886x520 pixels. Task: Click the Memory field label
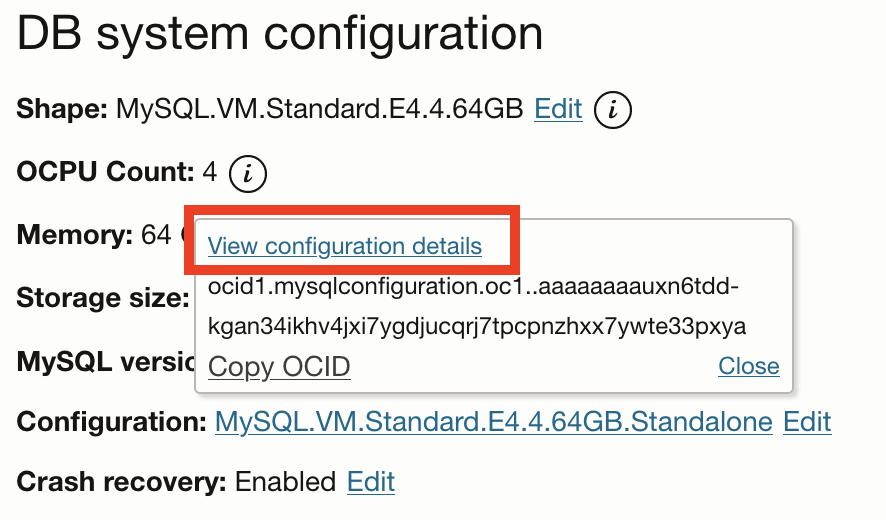pyautogui.click(x=75, y=236)
